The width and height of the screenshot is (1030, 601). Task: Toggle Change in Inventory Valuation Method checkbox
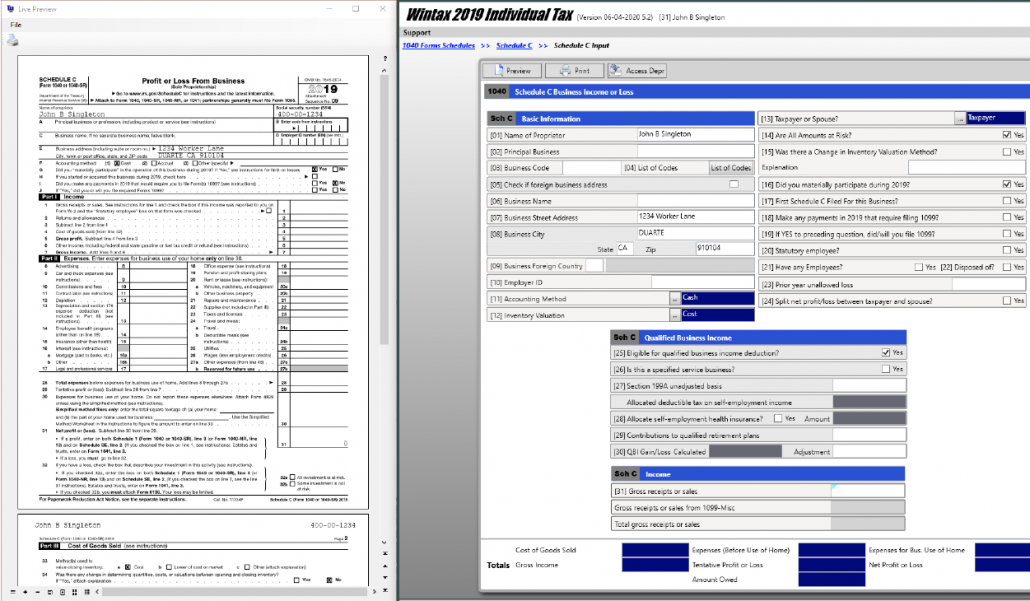point(1007,152)
